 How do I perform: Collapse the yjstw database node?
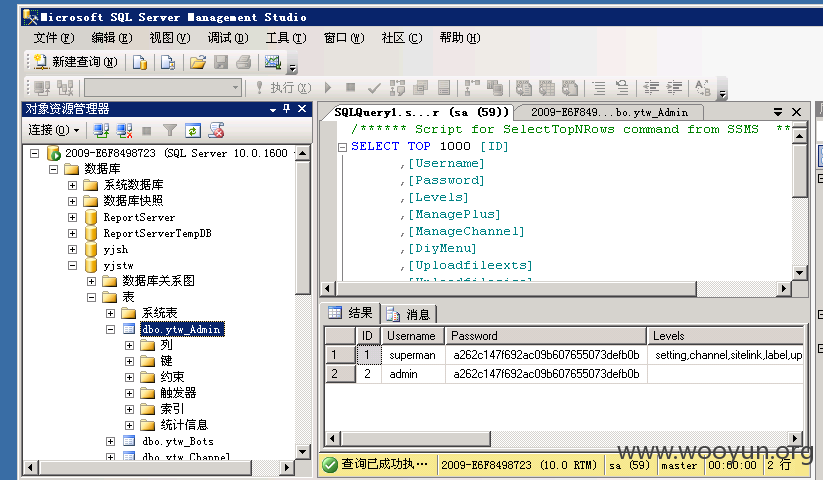click(x=72, y=265)
